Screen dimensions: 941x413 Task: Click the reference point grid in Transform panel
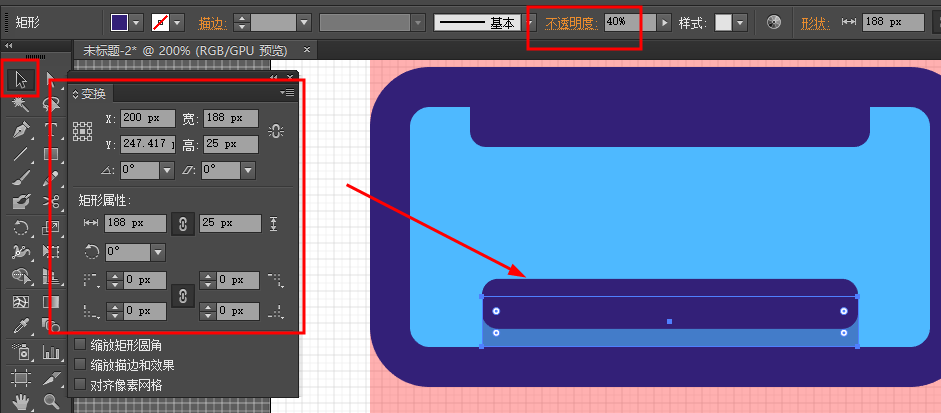click(x=82, y=131)
